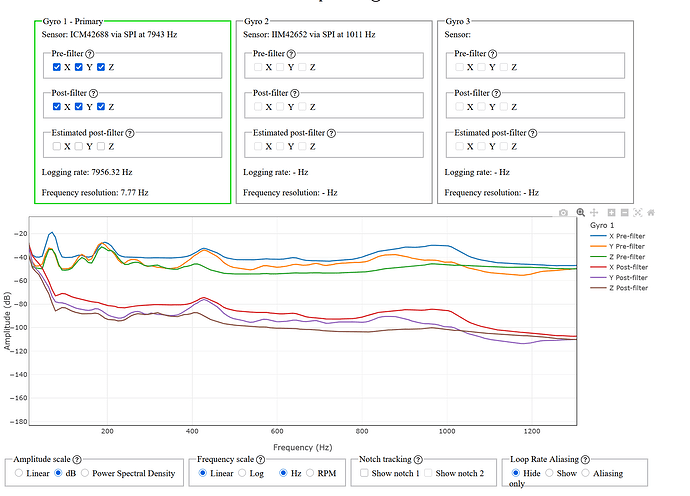Select Linear frequency scale radio
Image resolution: width=690 pixels, height=496 pixels.
click(202, 473)
